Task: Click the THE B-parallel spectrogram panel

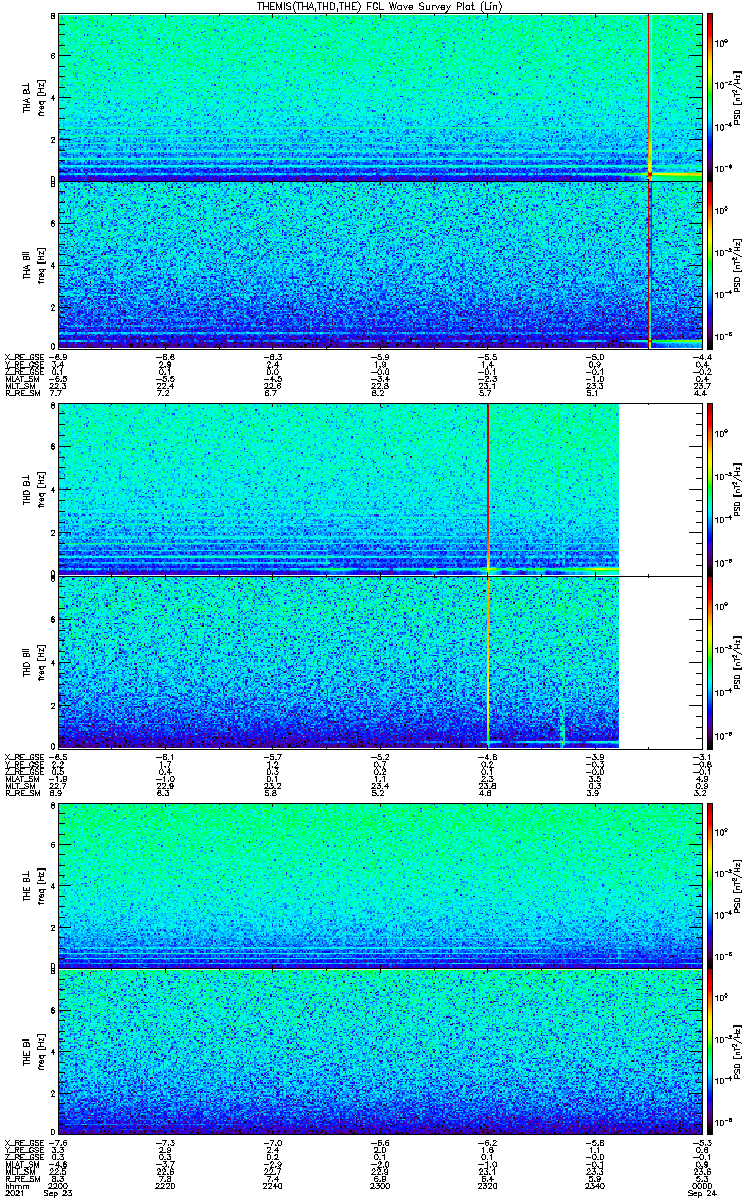Action: coord(380,1052)
